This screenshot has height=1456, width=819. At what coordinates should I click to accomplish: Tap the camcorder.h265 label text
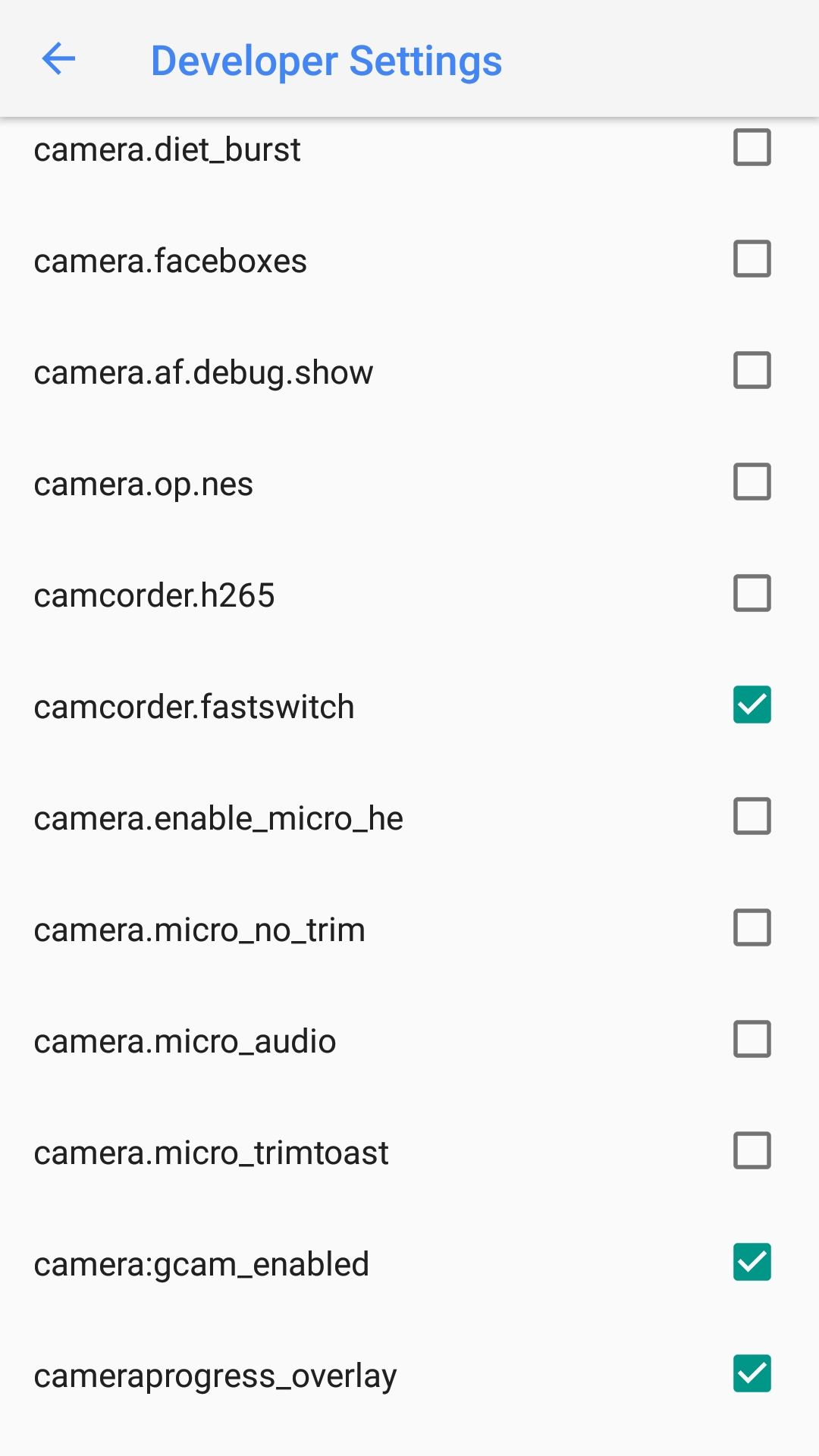[154, 595]
